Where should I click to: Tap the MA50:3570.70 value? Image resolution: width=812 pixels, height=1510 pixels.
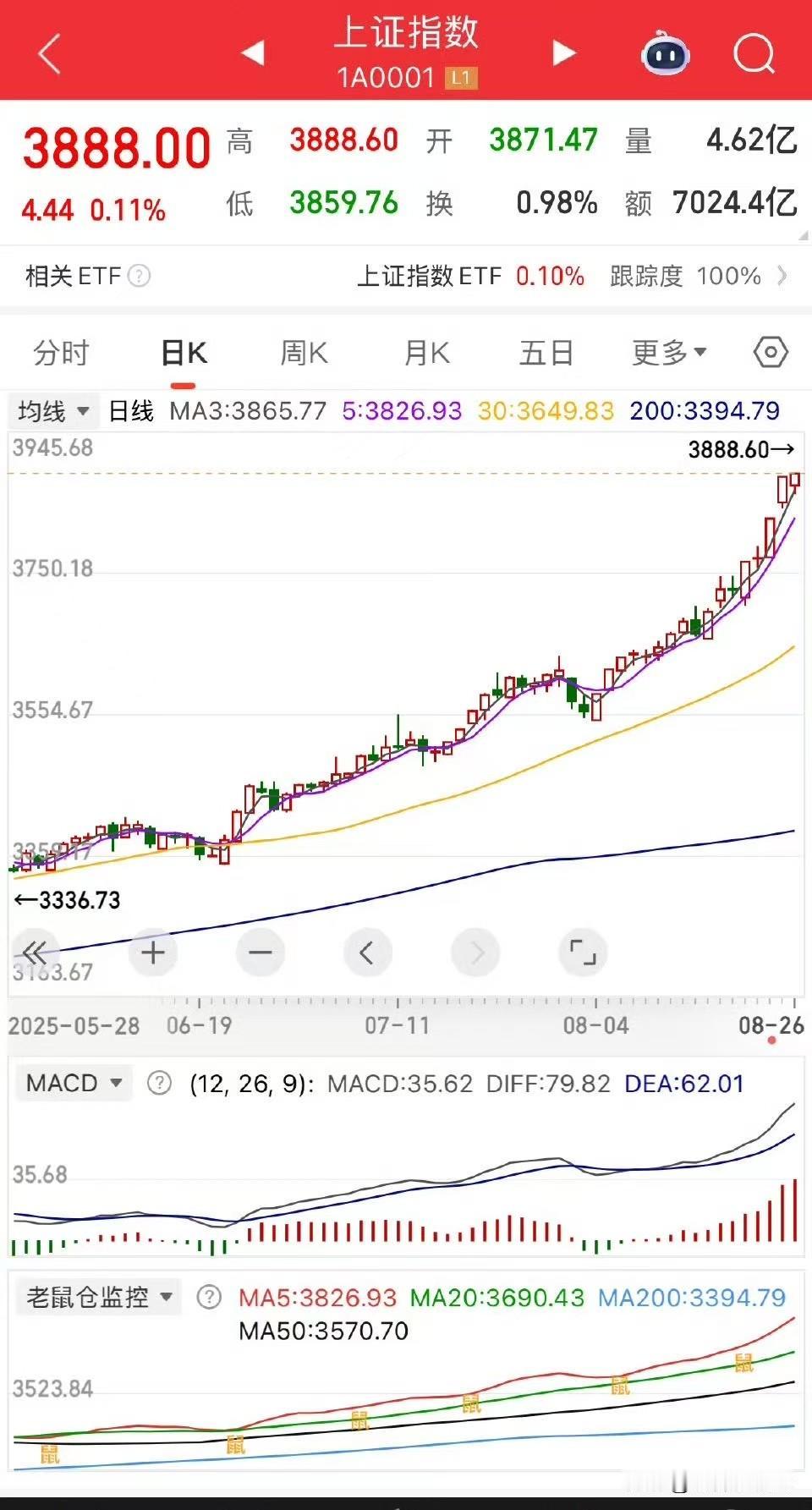pyautogui.click(x=323, y=1331)
